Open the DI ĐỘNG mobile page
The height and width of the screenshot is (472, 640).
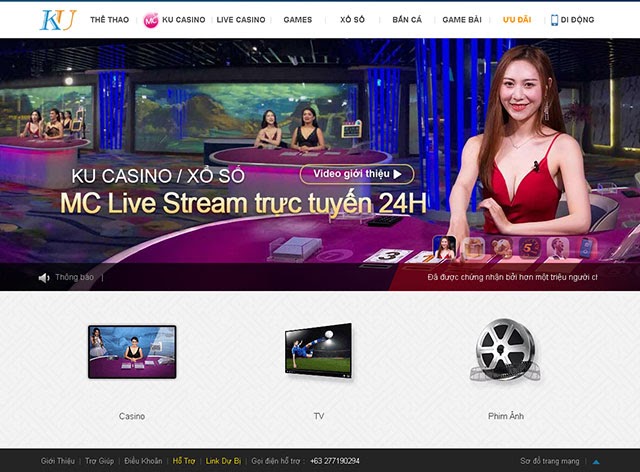577,20
